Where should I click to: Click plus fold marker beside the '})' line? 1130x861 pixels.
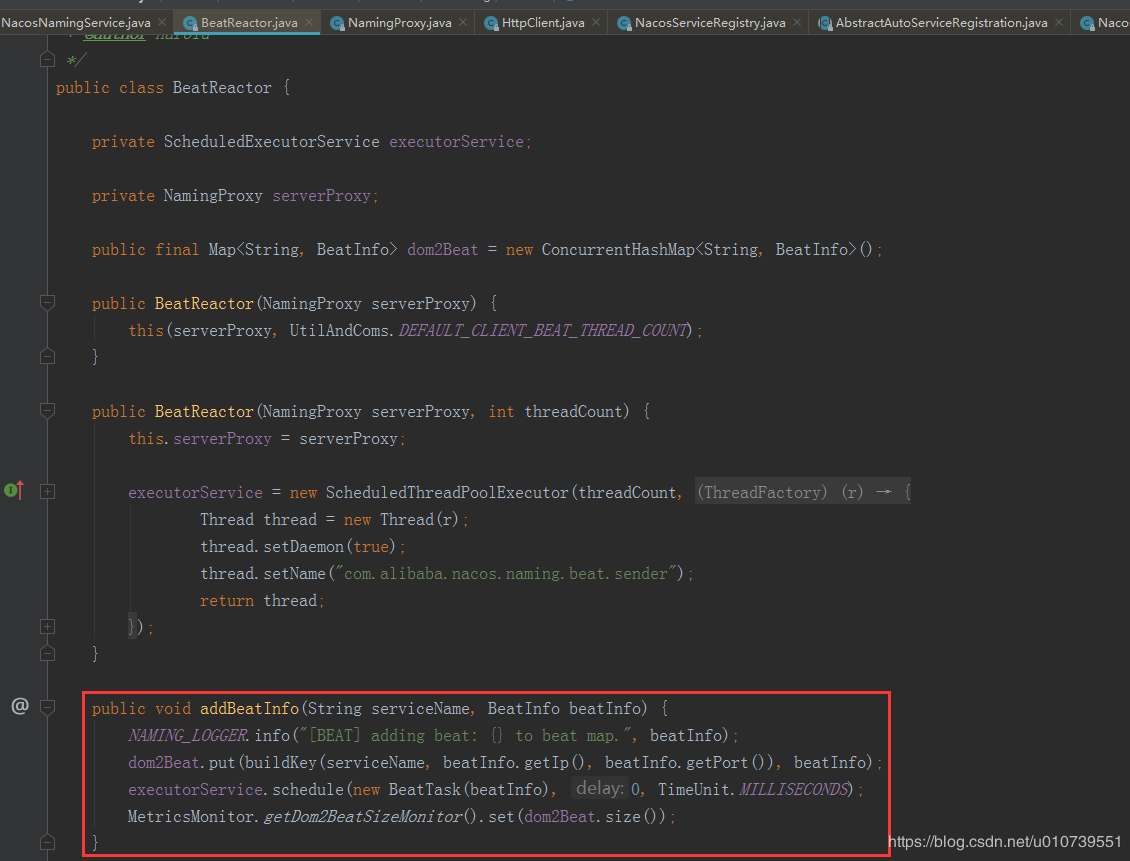tap(48, 627)
